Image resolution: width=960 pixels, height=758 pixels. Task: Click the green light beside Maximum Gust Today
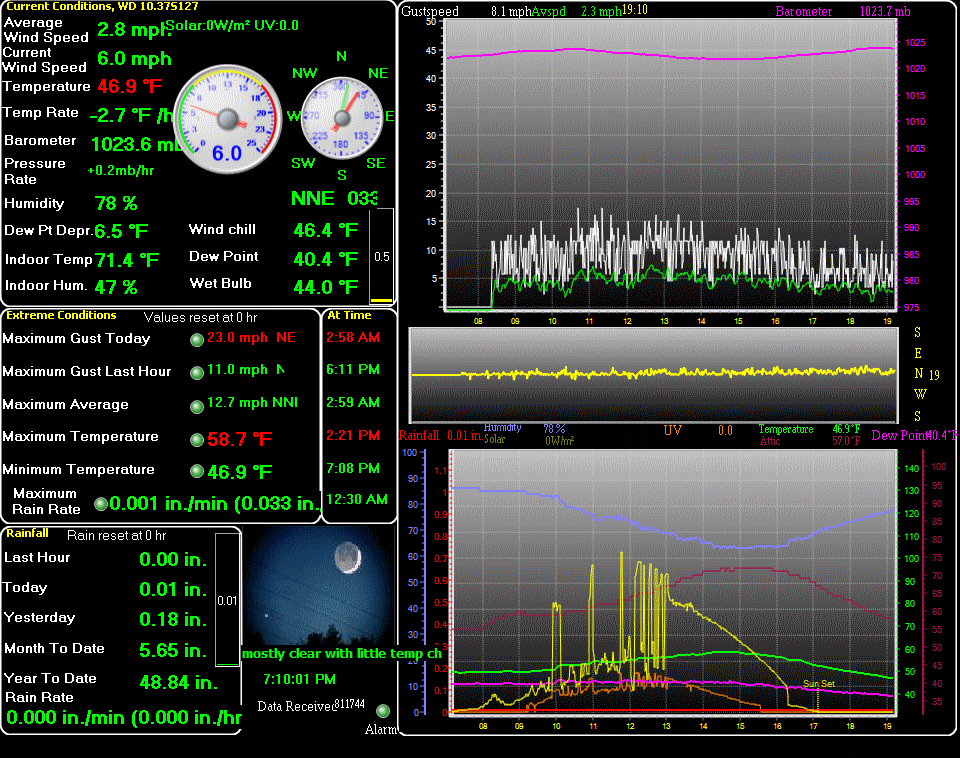pyautogui.click(x=197, y=339)
